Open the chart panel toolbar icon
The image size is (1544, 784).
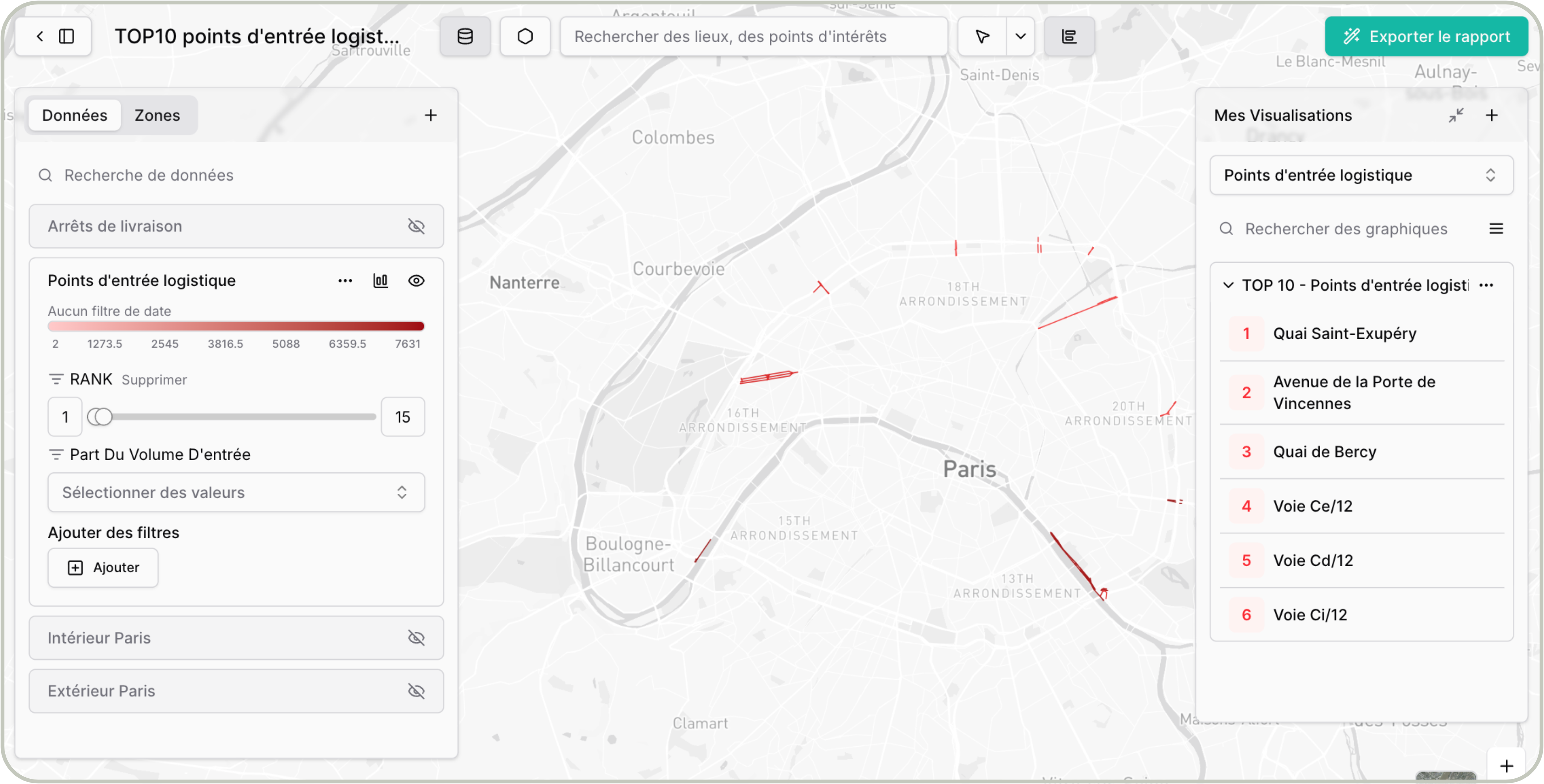(1069, 37)
